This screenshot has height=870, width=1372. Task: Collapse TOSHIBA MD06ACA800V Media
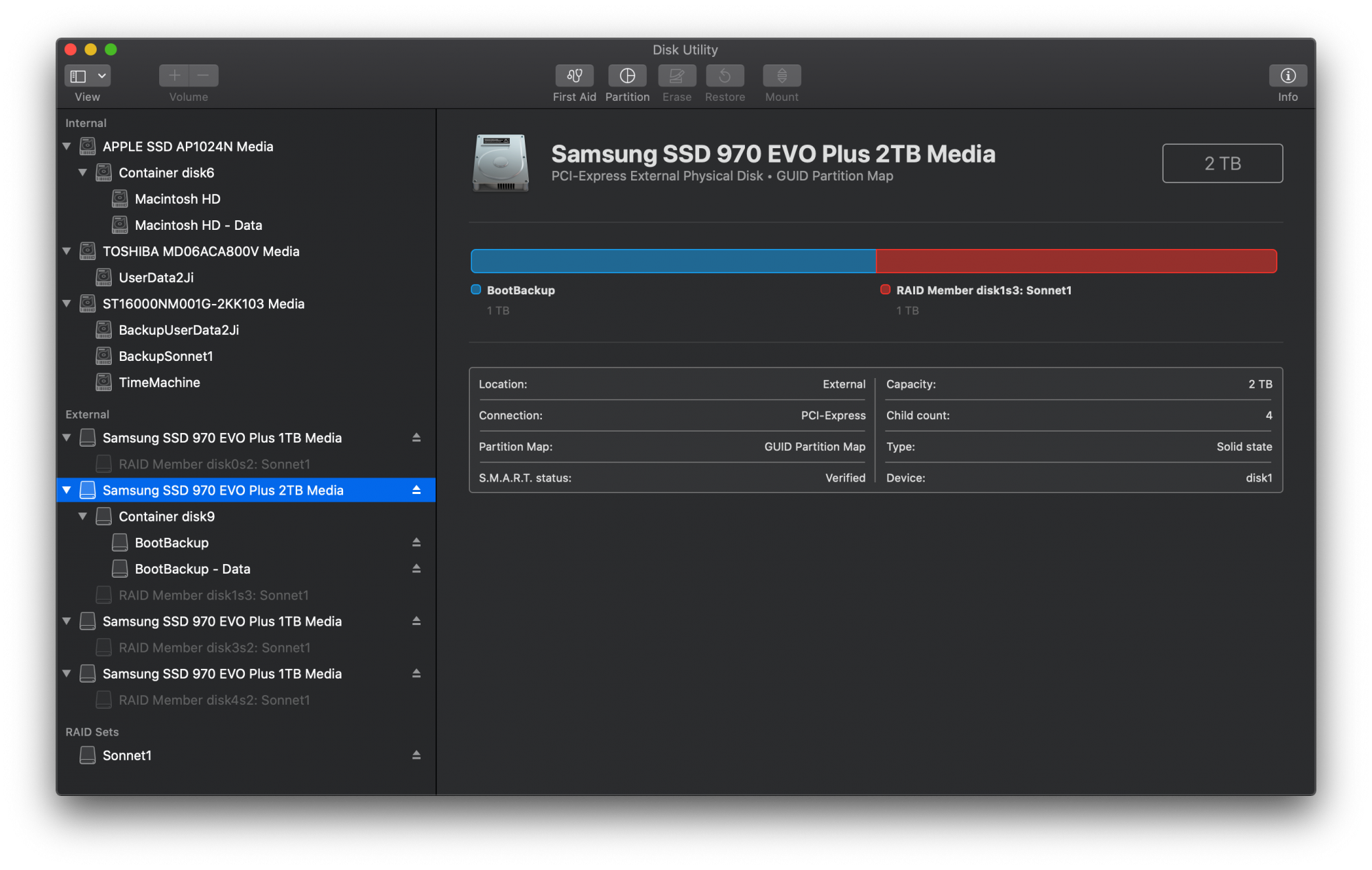(x=67, y=251)
